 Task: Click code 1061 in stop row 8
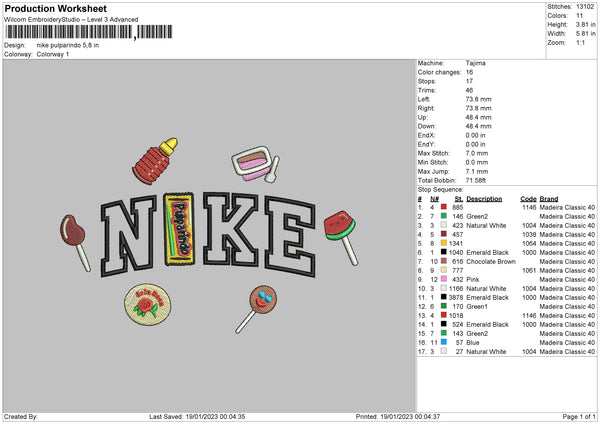tap(529, 270)
